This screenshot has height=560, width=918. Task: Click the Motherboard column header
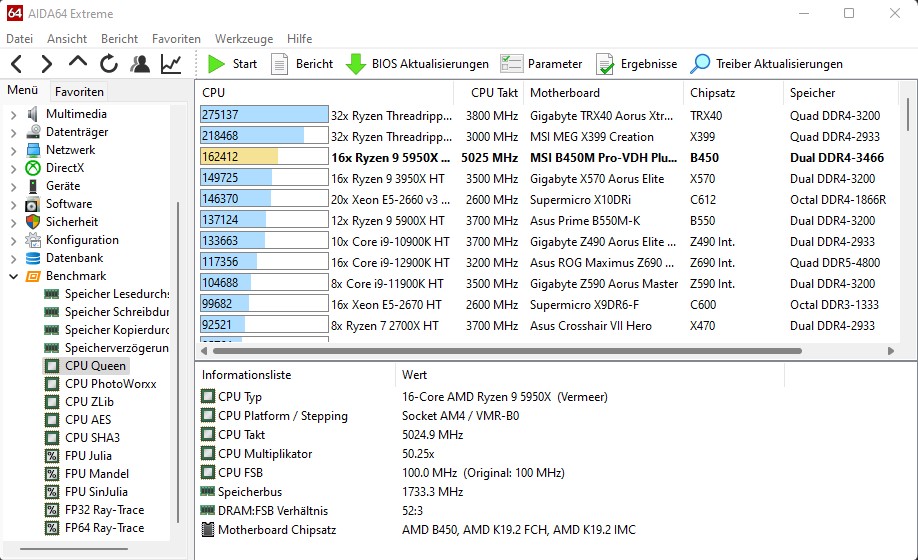tap(603, 92)
